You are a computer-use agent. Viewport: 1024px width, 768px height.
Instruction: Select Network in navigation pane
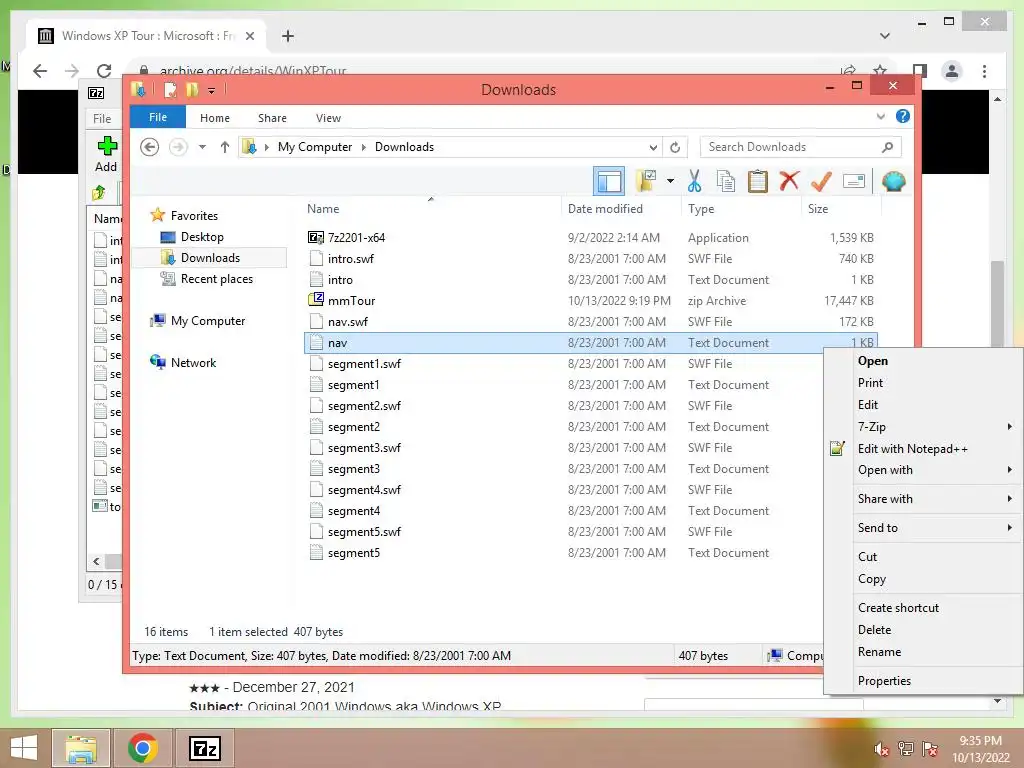point(193,362)
